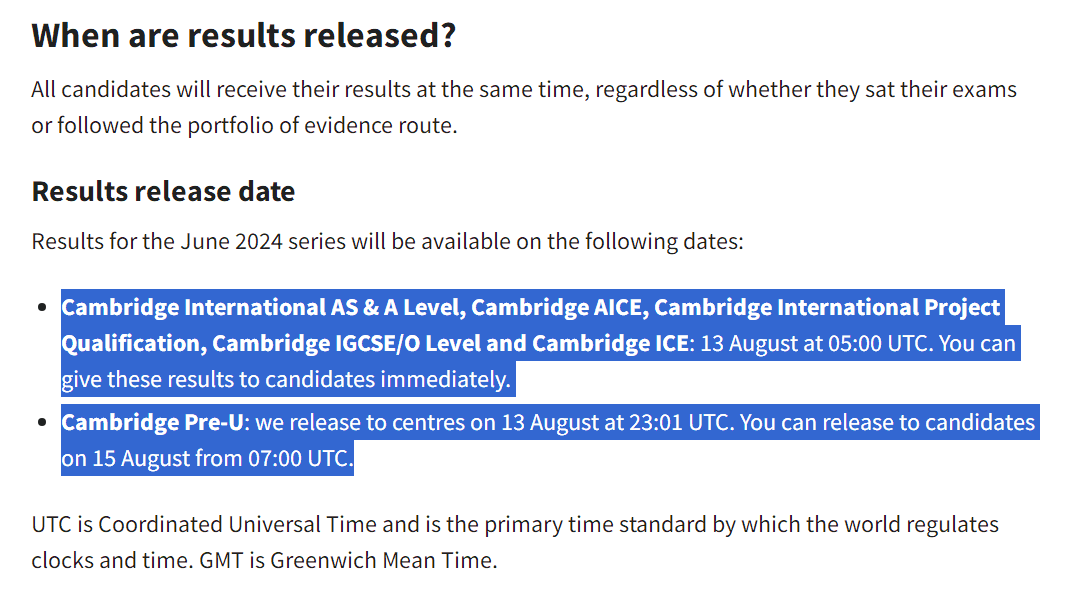This screenshot has height=606, width=1074.
Task: Click the "June 2024 series" sentence
Action: [x=387, y=241]
